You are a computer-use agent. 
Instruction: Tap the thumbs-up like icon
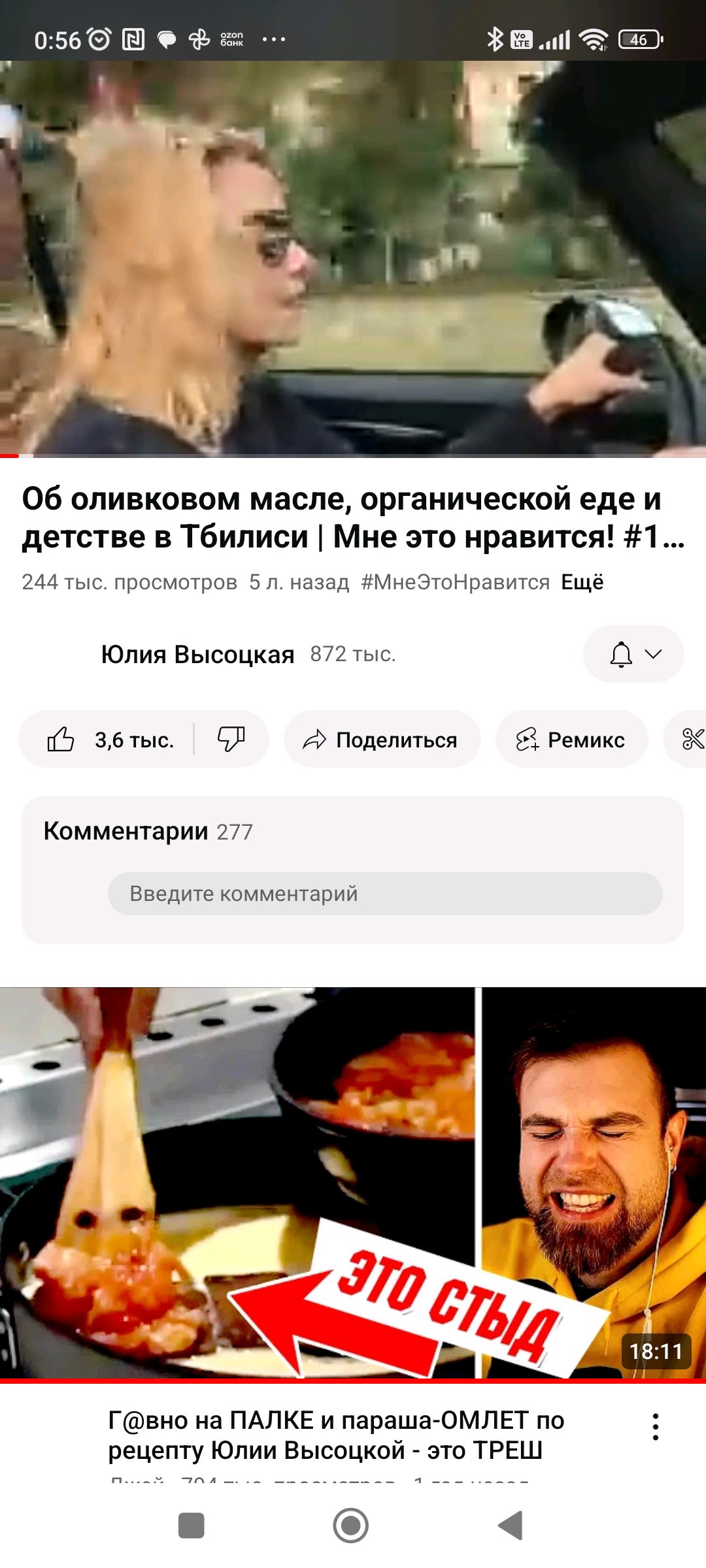tap(60, 740)
